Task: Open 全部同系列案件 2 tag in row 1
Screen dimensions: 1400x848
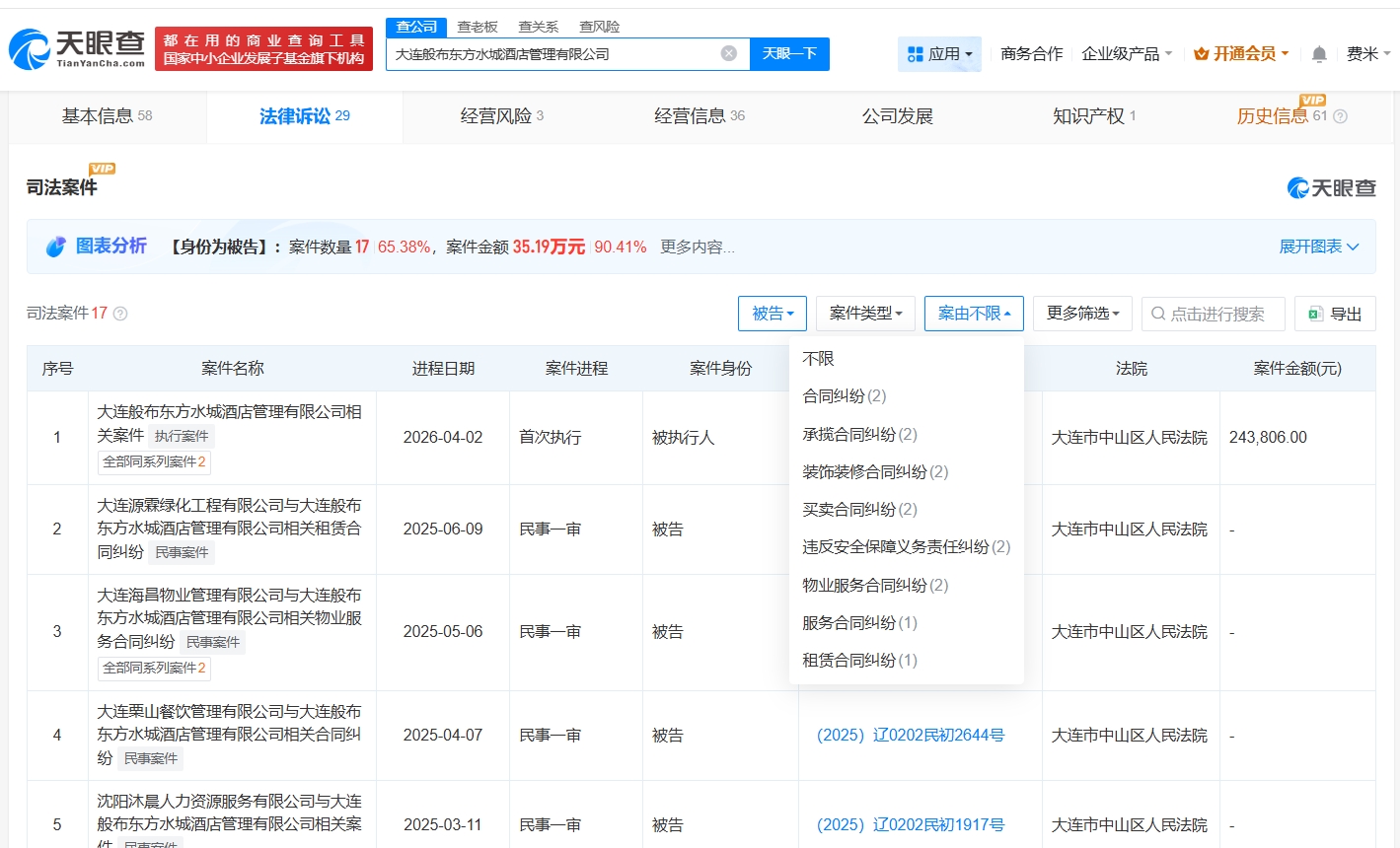Action: (154, 461)
